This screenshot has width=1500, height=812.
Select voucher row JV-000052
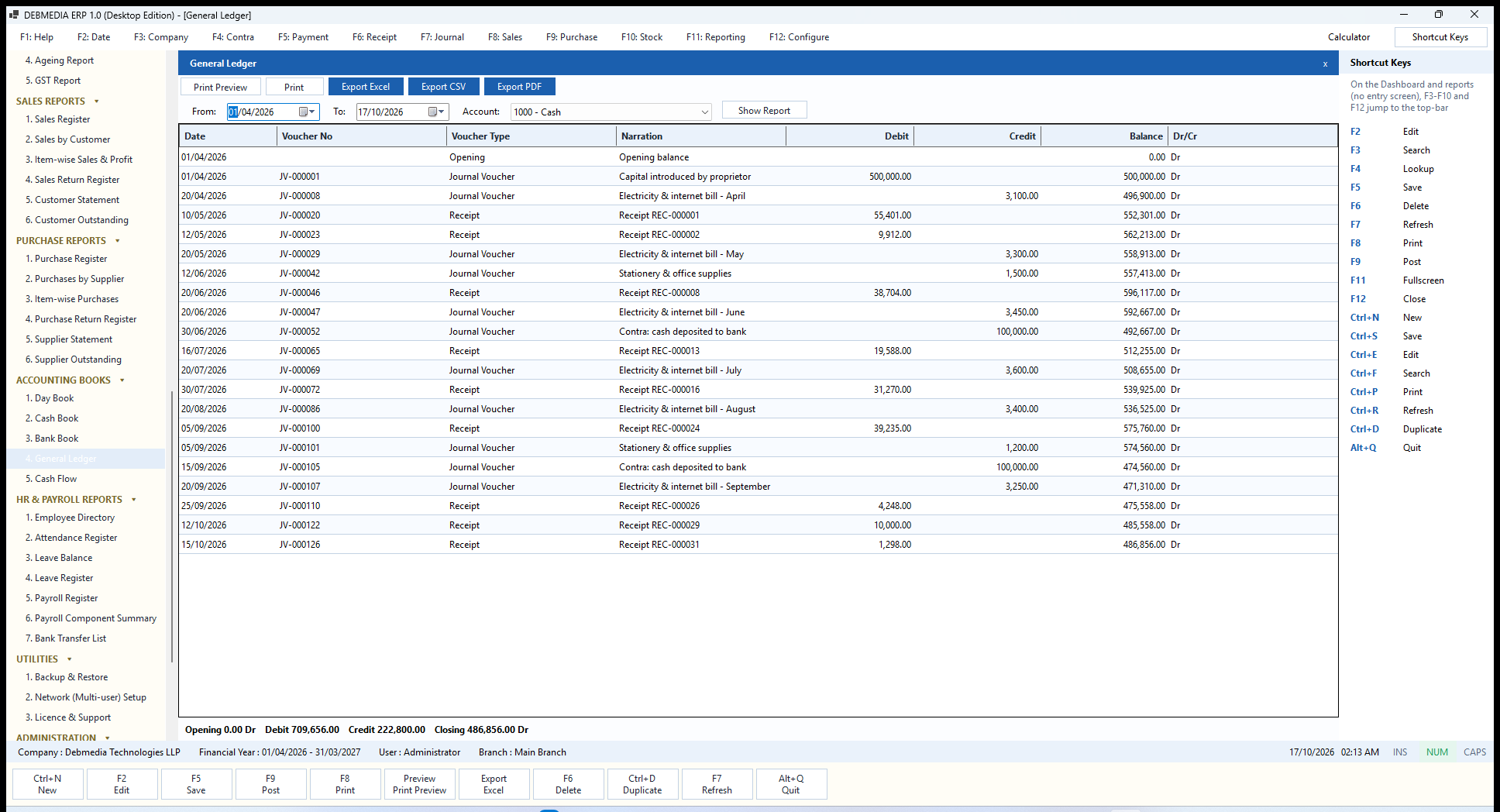[x=758, y=332]
